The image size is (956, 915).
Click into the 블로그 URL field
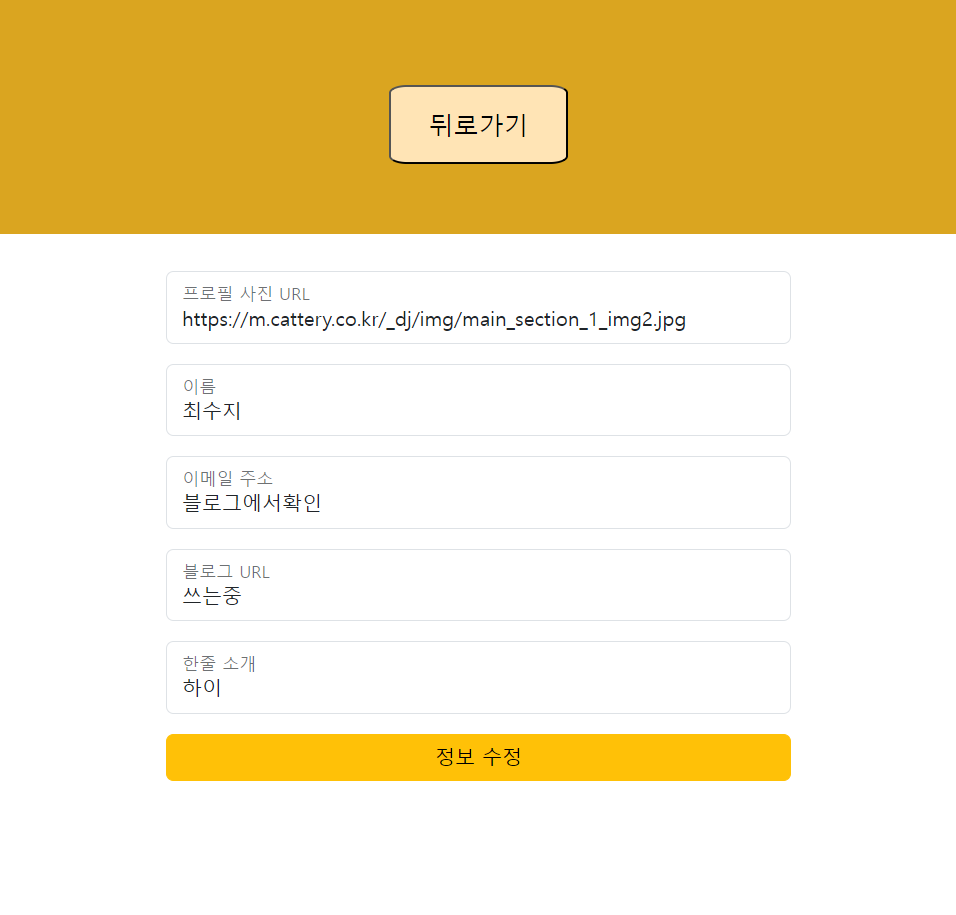coord(479,585)
